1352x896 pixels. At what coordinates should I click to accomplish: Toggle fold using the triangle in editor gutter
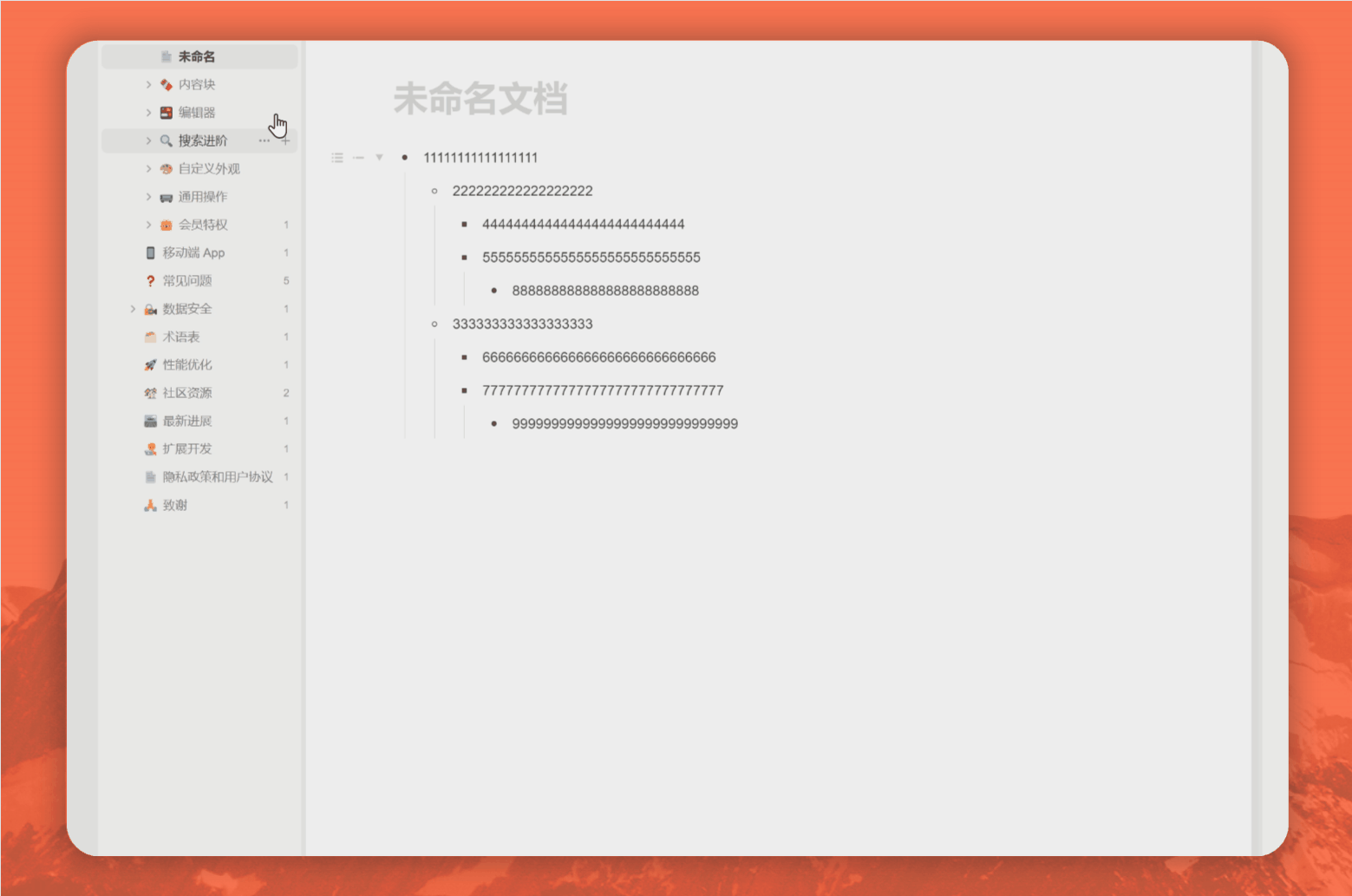coord(379,157)
